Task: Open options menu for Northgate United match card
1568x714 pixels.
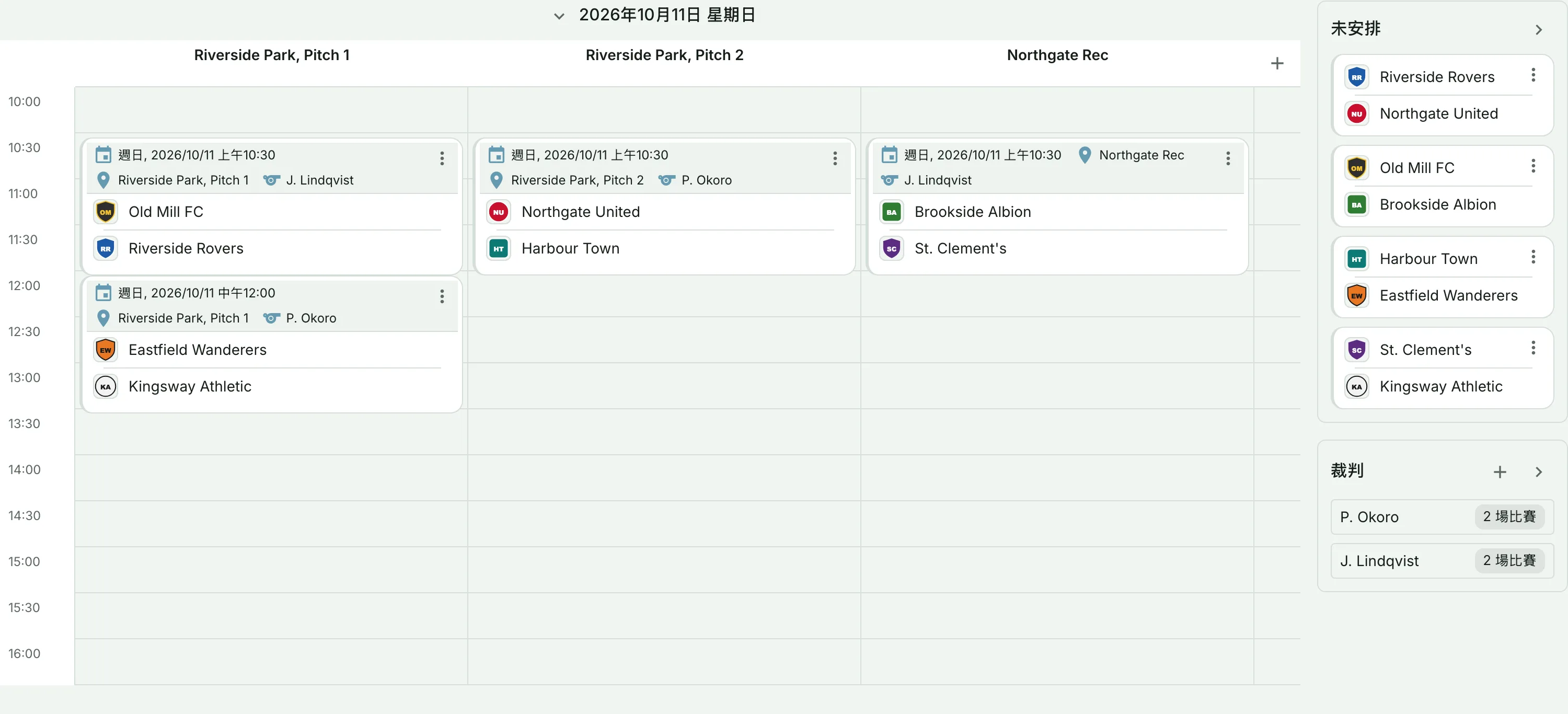Action: 835,158
